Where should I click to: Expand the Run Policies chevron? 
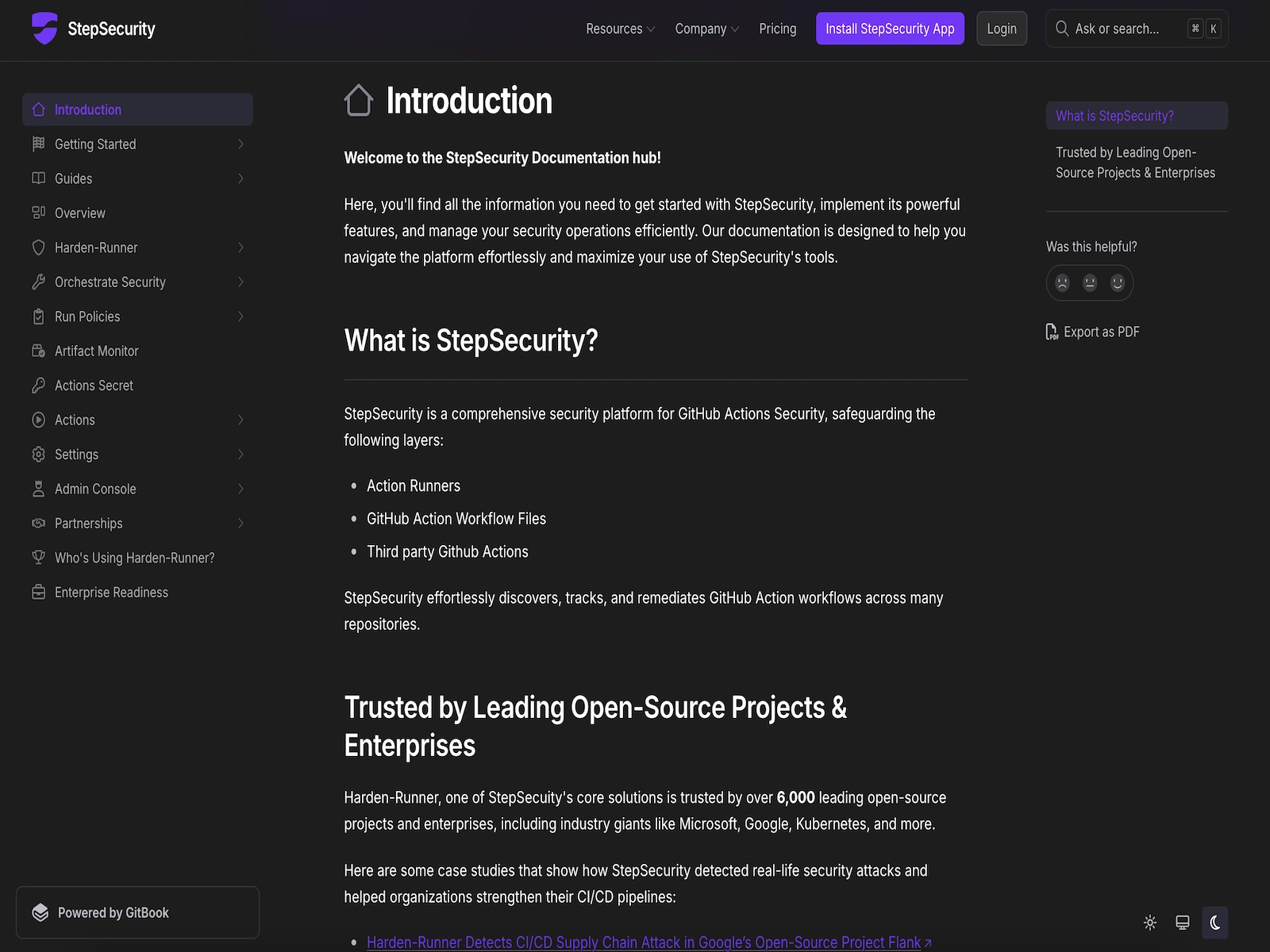tap(241, 317)
